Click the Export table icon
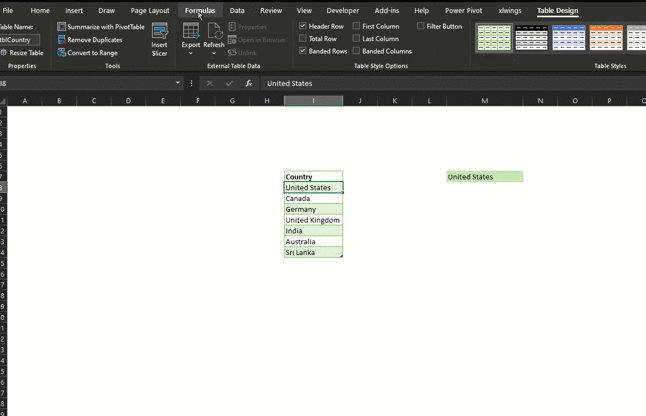This screenshot has height=416, width=646. pyautogui.click(x=191, y=31)
